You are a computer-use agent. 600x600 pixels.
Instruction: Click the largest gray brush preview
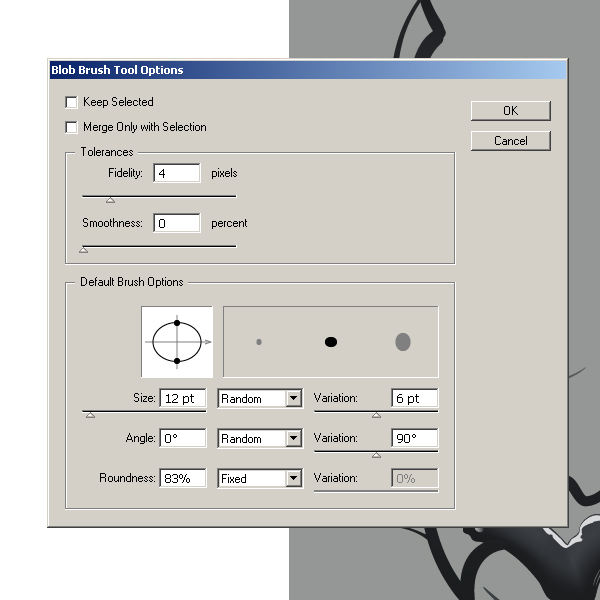coord(403,342)
